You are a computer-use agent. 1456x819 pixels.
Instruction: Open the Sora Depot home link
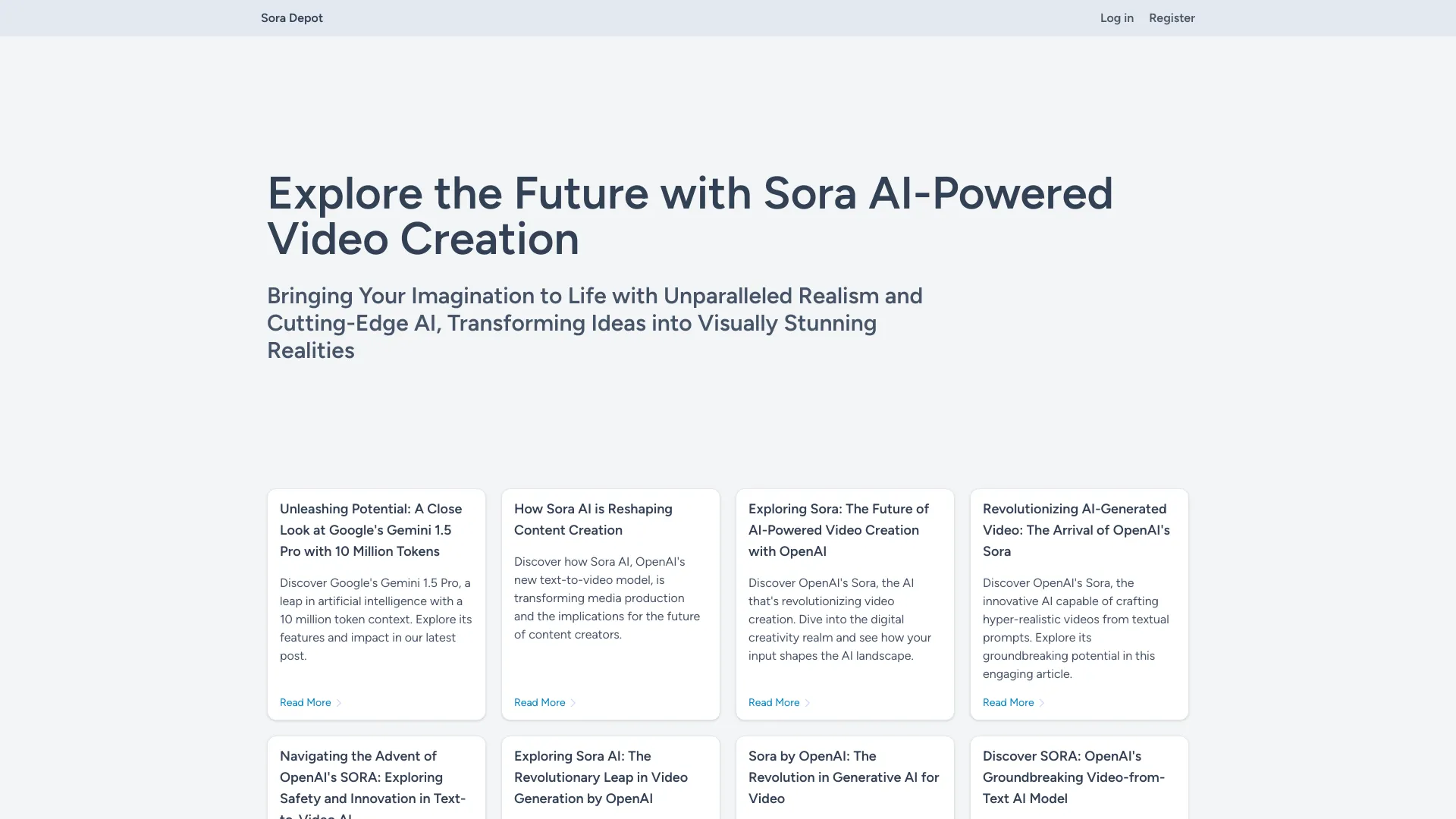point(291,17)
